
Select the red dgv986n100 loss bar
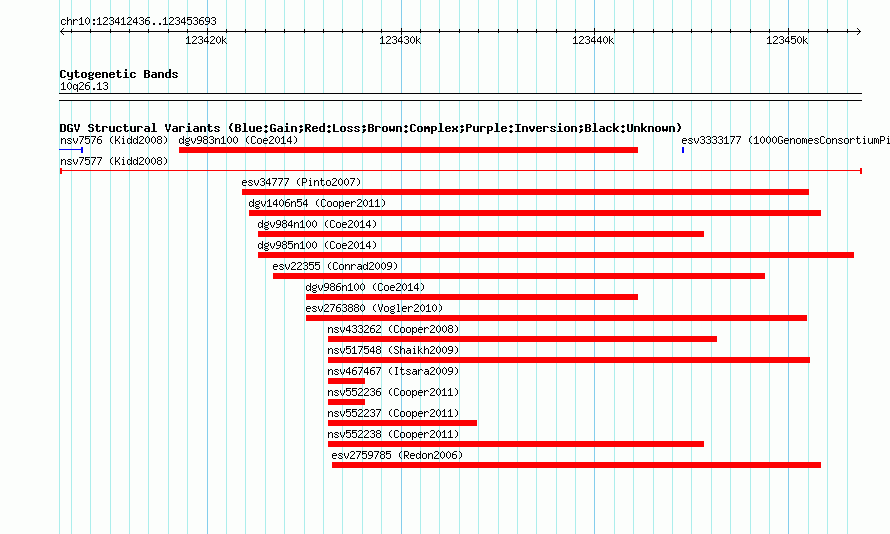coord(472,297)
